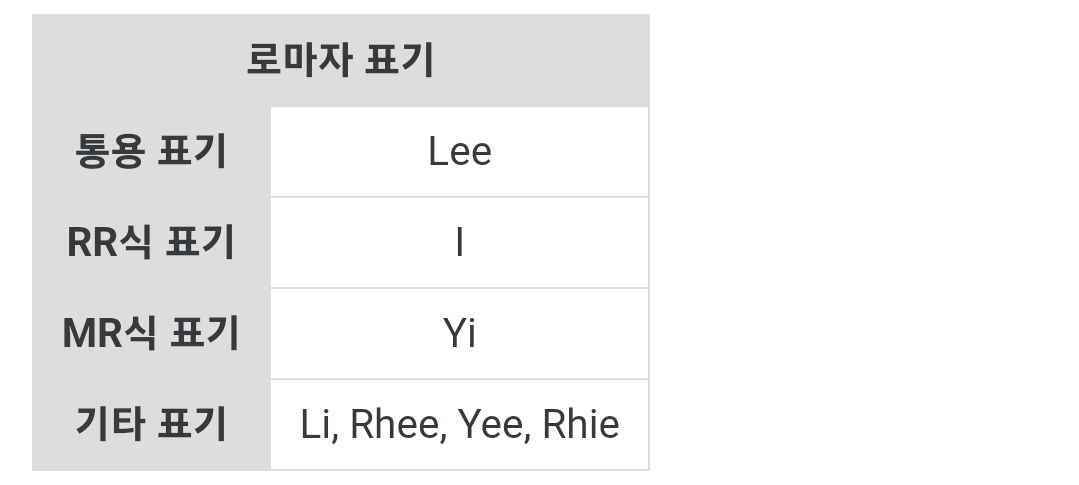Select the MR식 표기 row label
Viewport: 1079px width, 485px height.
[x=151, y=334]
